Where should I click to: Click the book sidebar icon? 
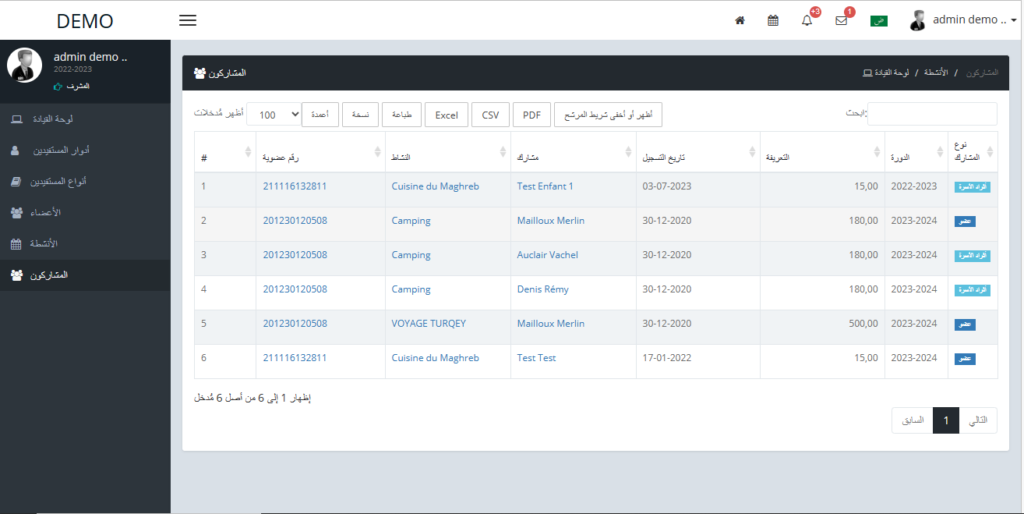tap(16, 182)
